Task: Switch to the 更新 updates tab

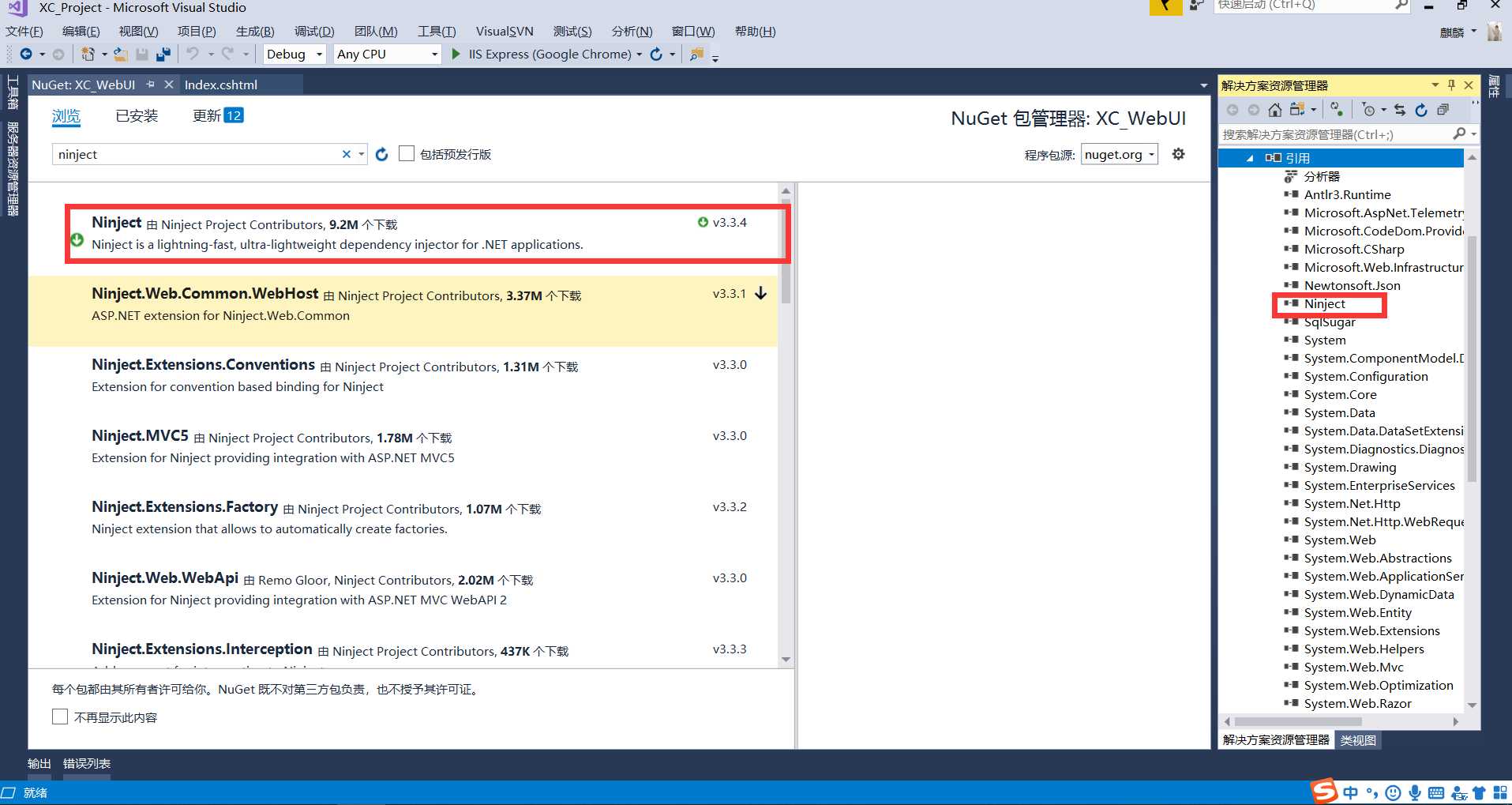Action: tap(218, 115)
